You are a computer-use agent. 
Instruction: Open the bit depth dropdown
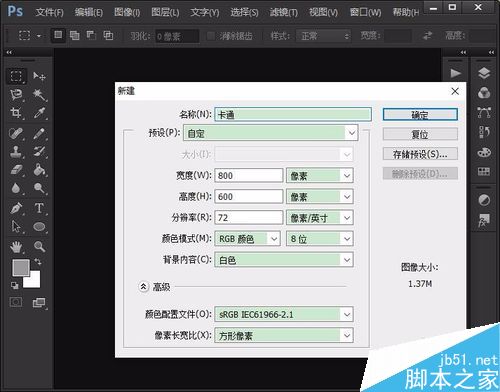coord(319,239)
